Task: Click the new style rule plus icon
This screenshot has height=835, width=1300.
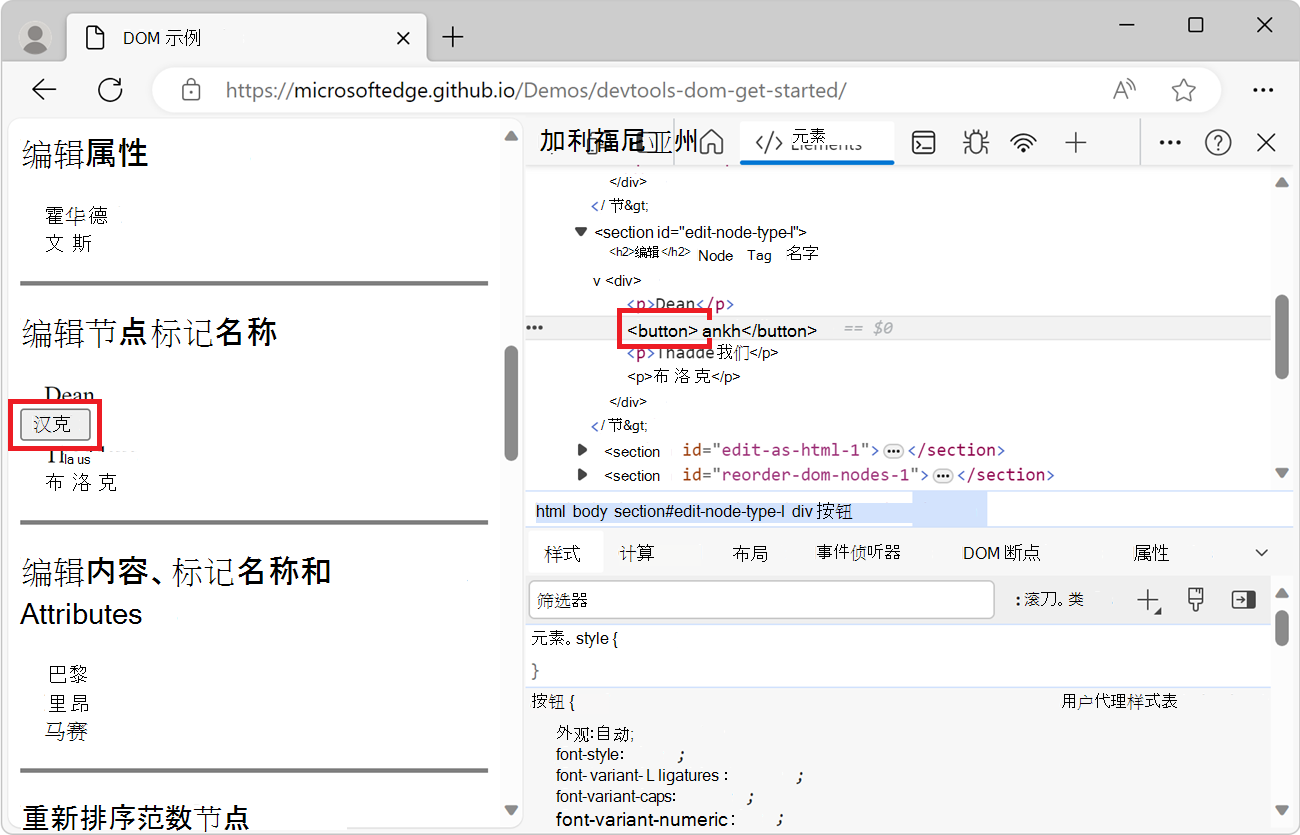Action: tap(1147, 600)
